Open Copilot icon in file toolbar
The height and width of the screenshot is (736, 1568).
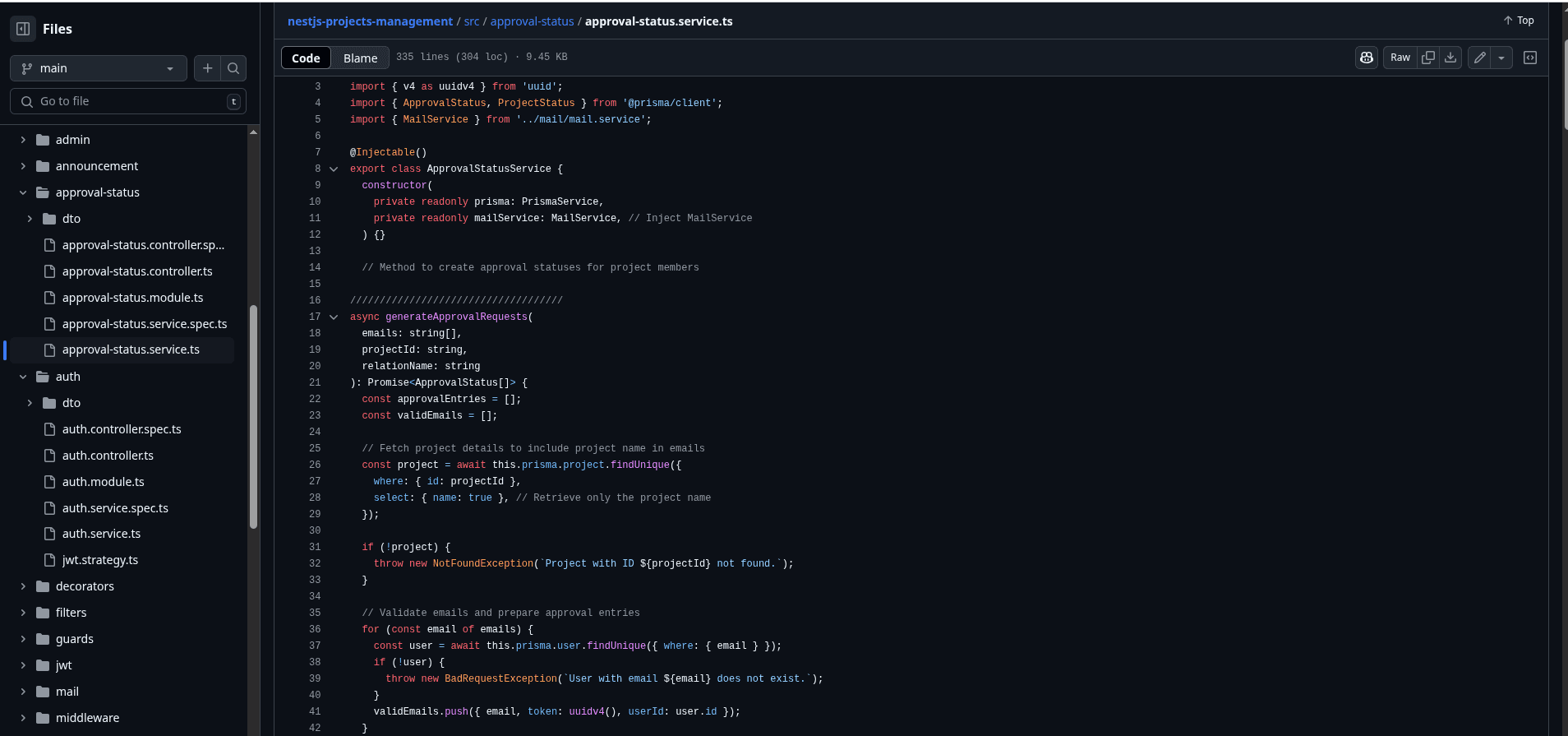(1367, 58)
